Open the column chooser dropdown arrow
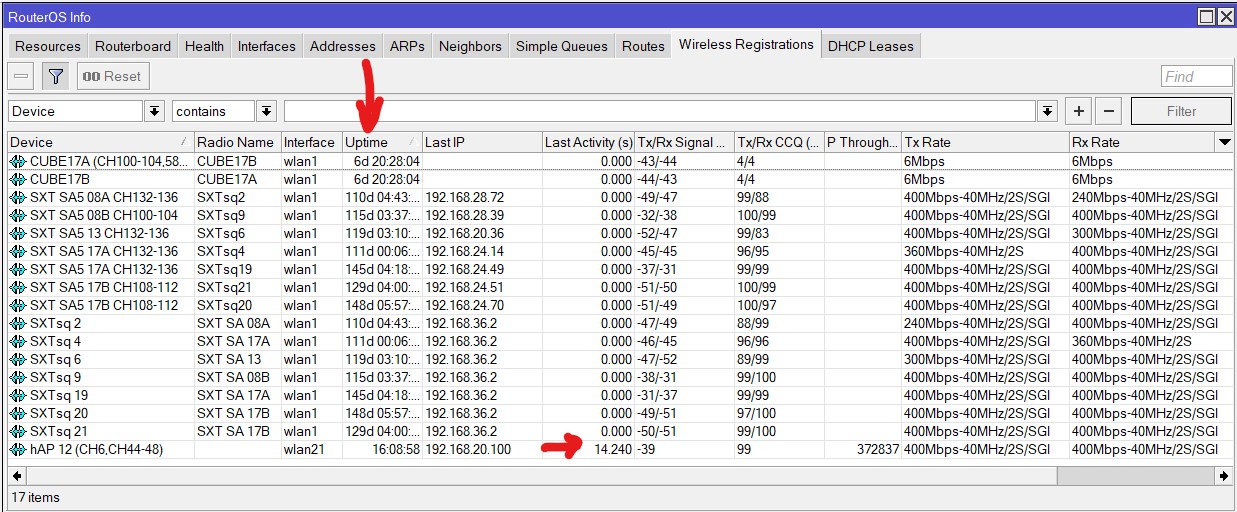 pos(1224,142)
